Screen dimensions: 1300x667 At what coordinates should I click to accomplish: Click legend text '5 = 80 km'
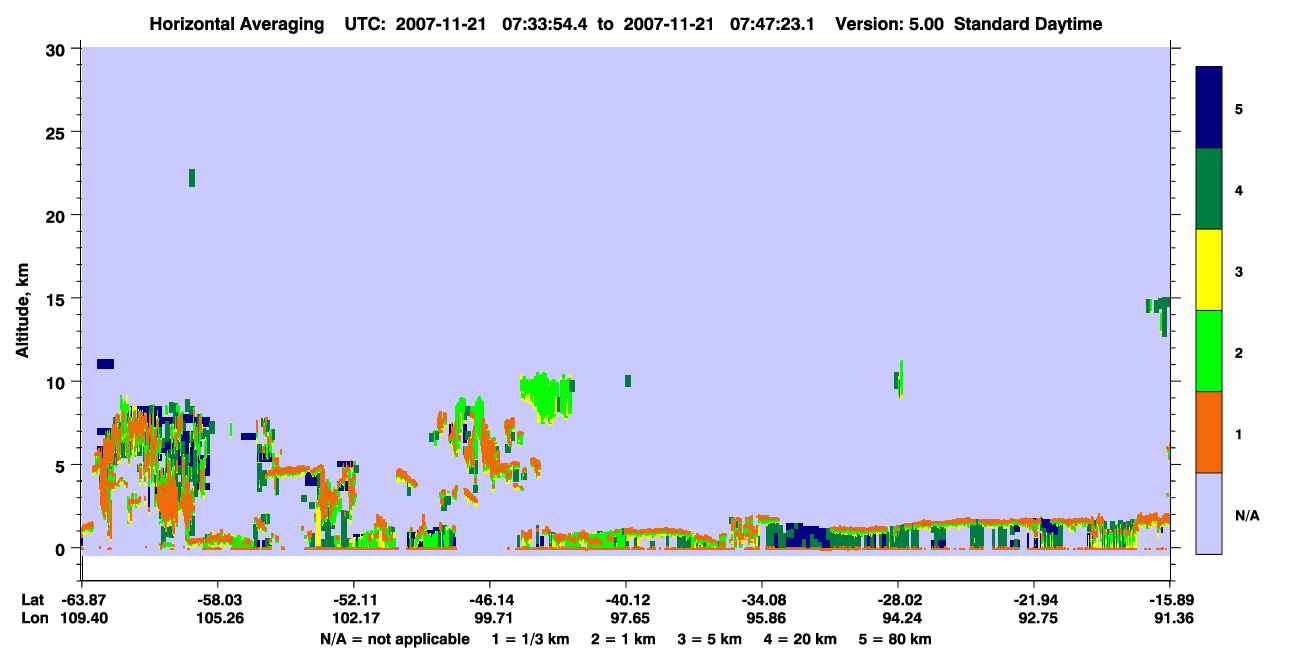click(x=897, y=639)
